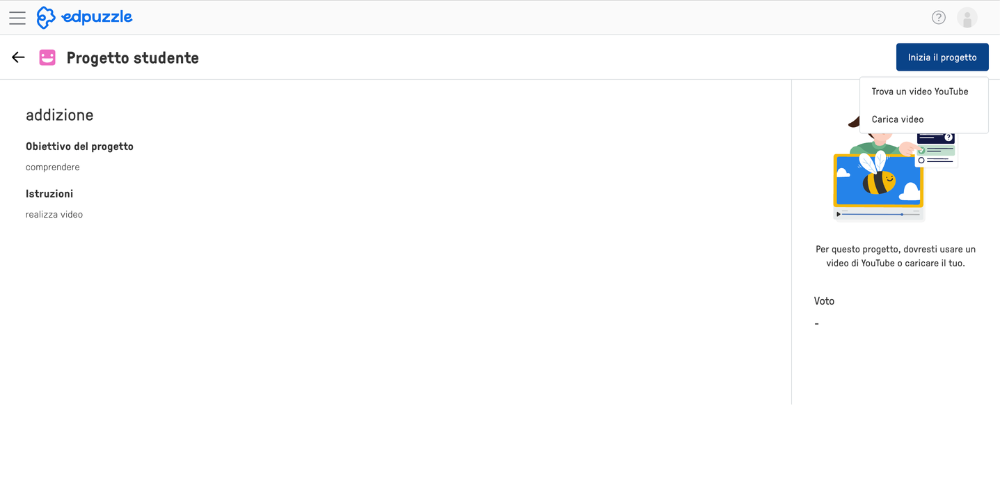Viewport: 1000px width, 500px height.
Task: Click the Per questo progetto description text
Action: click(x=895, y=256)
